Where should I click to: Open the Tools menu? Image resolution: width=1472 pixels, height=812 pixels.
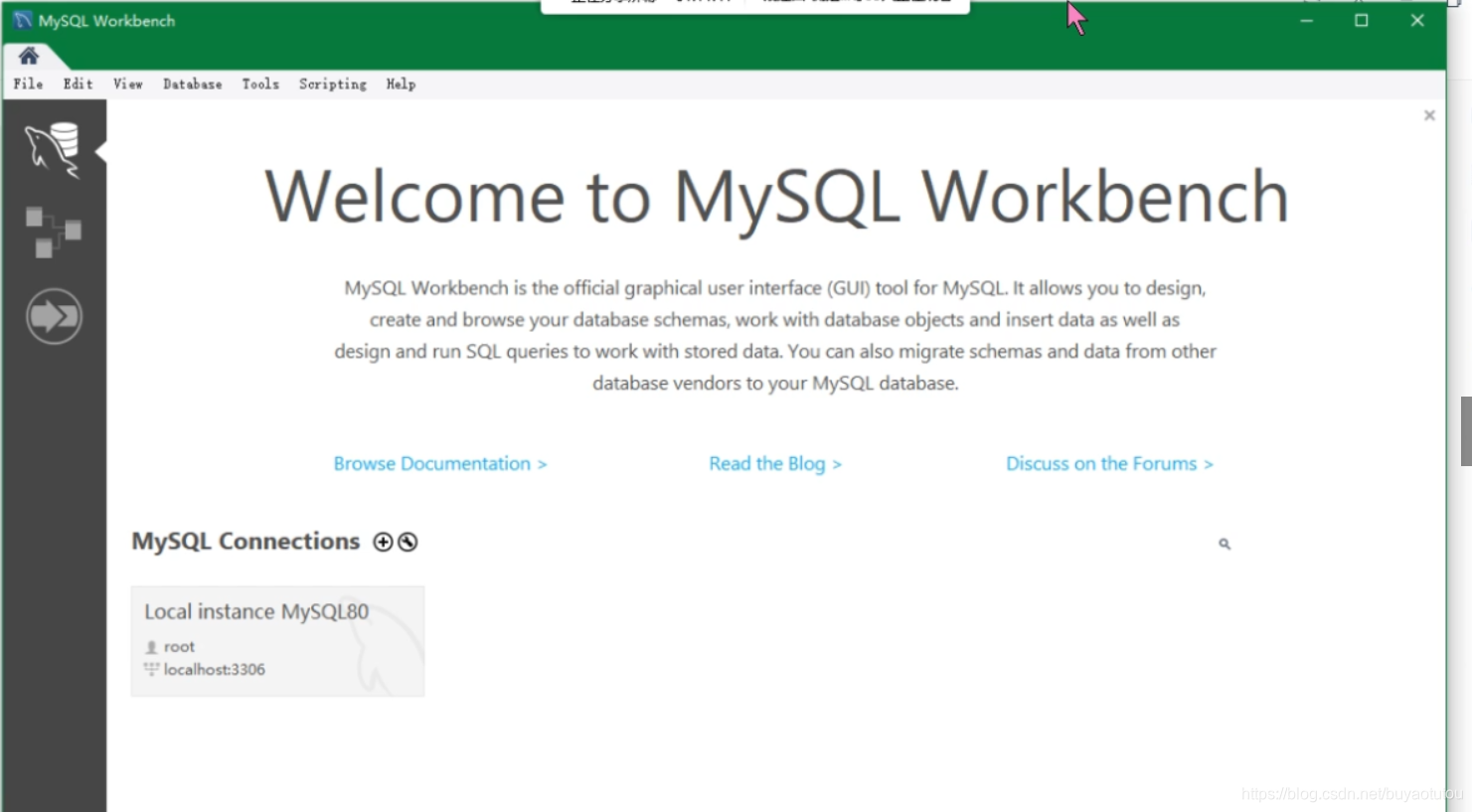click(260, 84)
